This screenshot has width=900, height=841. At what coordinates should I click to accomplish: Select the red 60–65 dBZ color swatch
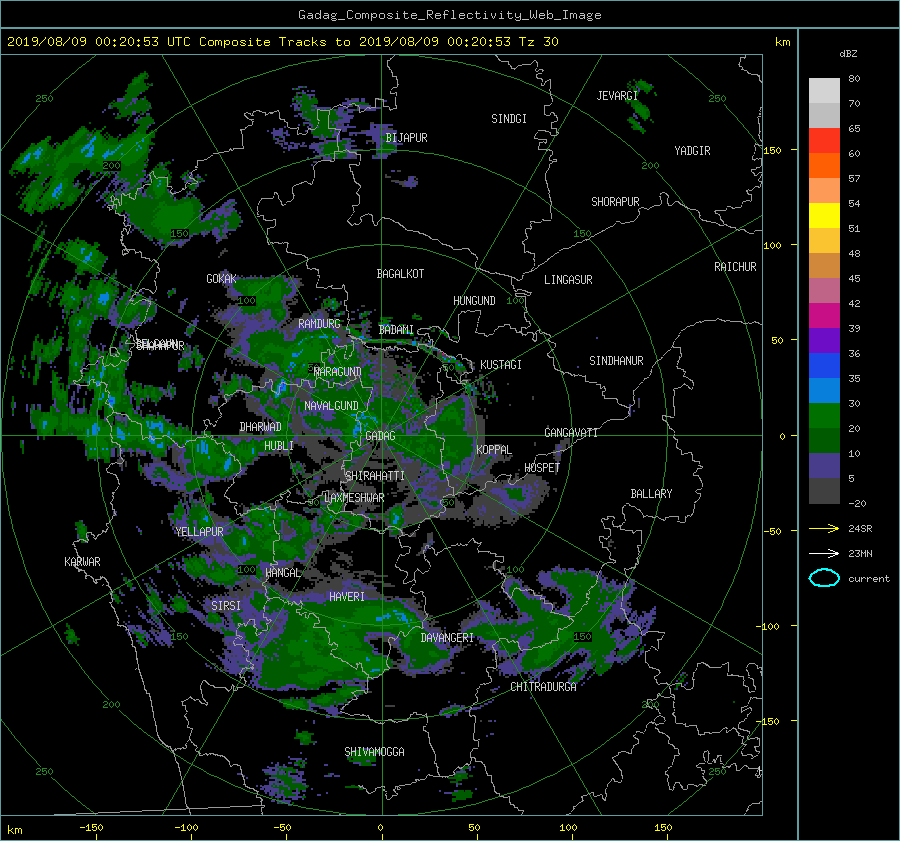pyautogui.click(x=824, y=141)
